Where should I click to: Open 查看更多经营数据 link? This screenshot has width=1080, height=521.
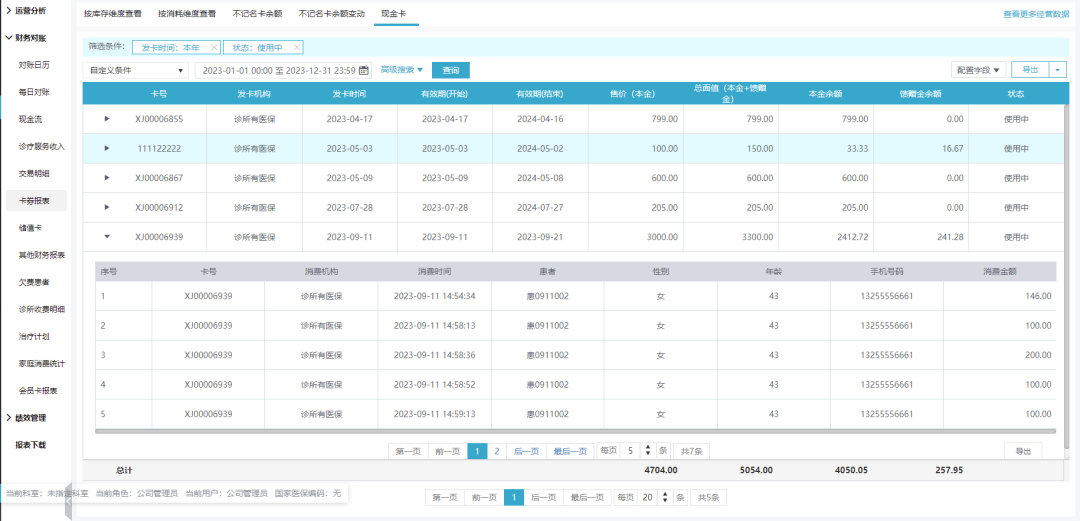click(1039, 14)
